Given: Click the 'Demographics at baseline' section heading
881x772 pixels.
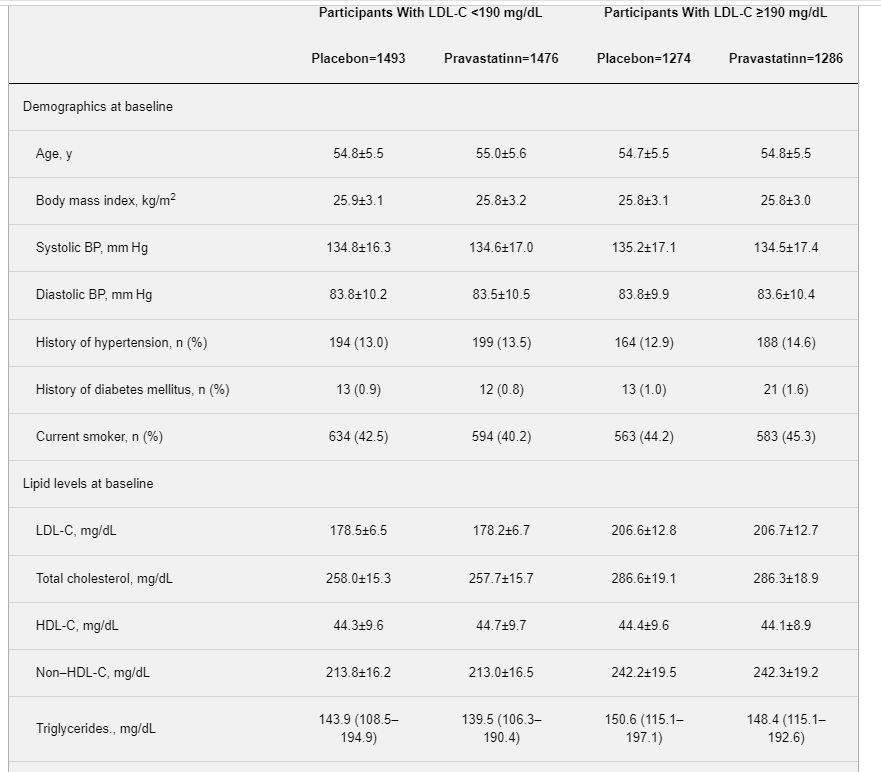Looking at the screenshot, I should pos(98,107).
